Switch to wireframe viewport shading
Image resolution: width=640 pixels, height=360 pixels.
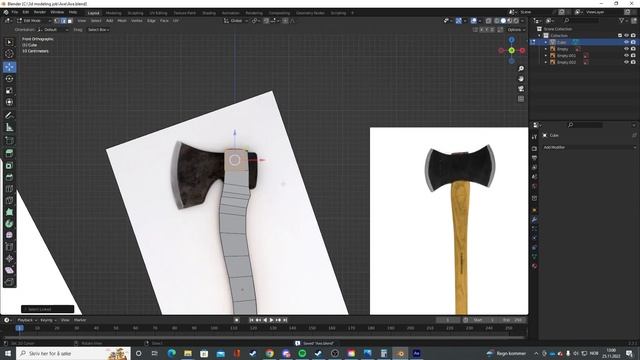(x=497, y=21)
